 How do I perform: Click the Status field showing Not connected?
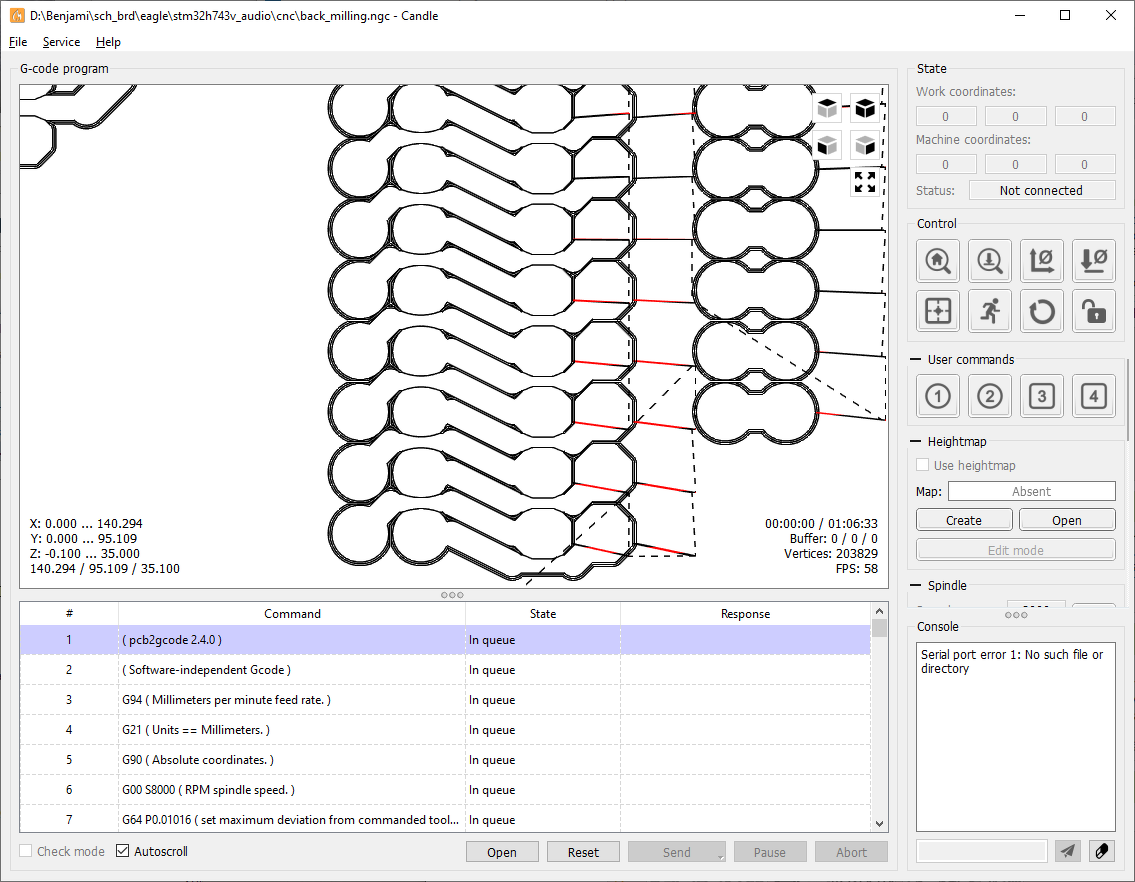[x=1042, y=190]
